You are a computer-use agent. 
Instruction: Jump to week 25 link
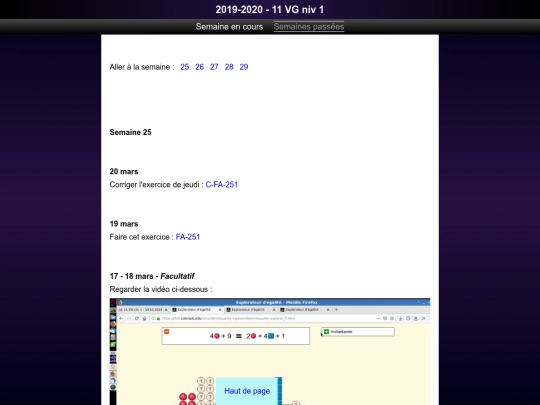tap(185, 67)
